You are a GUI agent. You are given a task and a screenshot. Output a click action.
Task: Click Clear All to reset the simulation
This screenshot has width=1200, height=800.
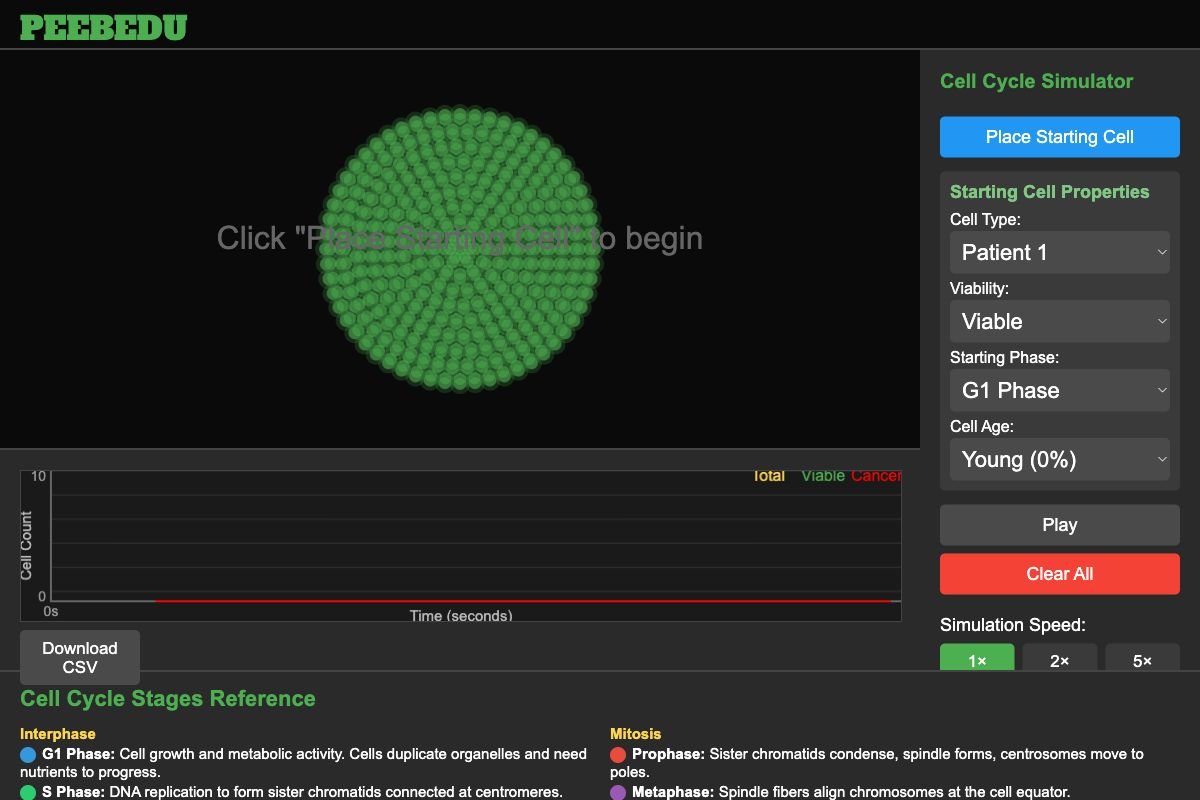tap(1059, 573)
